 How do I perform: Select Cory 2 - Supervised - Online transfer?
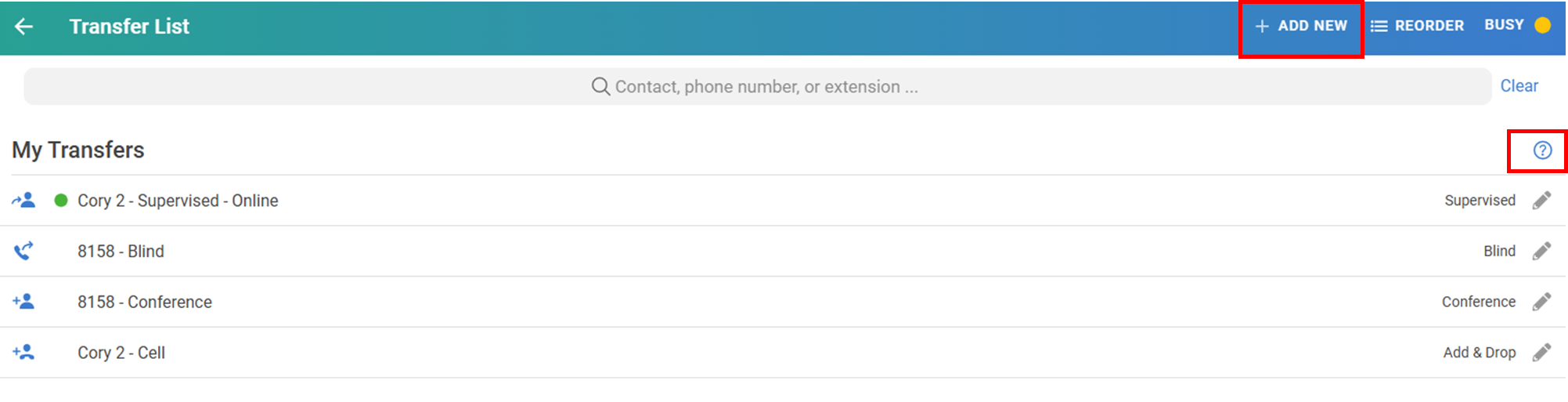click(178, 201)
